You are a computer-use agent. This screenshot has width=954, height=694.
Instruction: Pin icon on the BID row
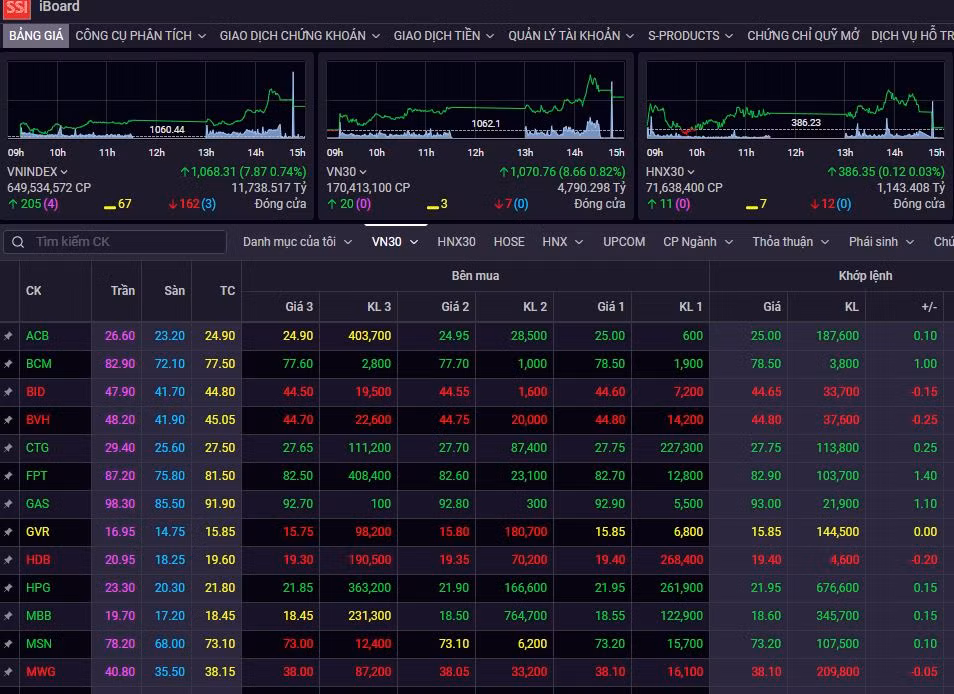(x=9, y=392)
